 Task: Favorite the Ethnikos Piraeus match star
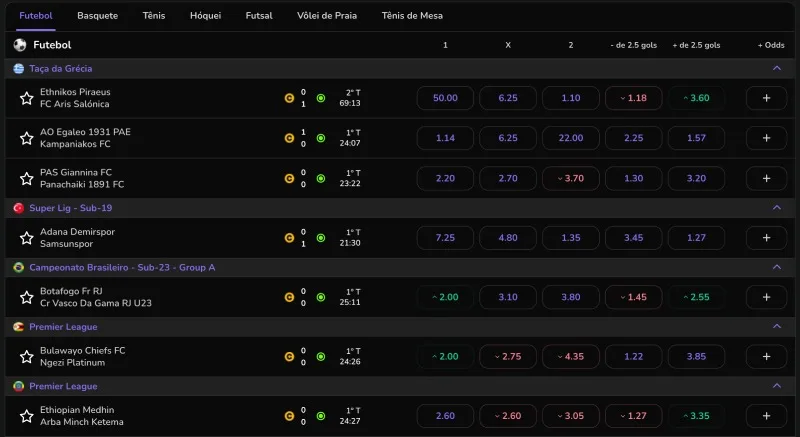27,98
